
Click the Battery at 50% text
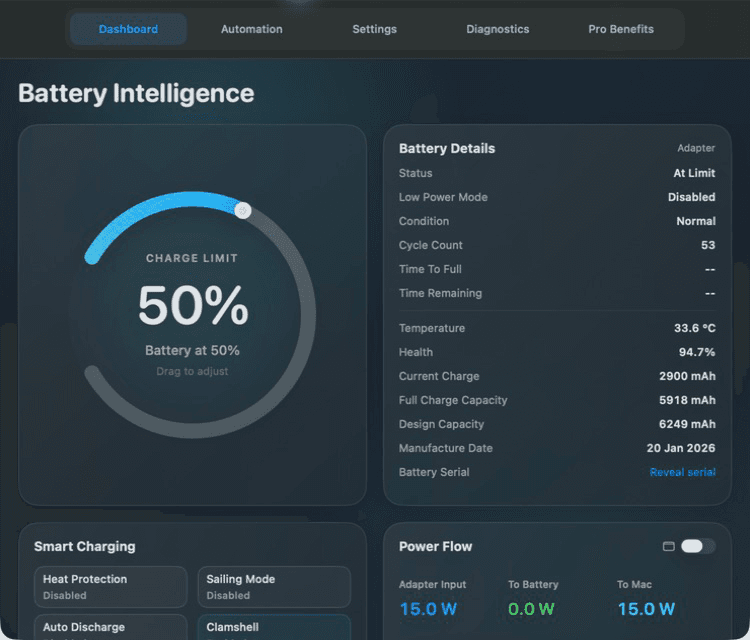(192, 350)
